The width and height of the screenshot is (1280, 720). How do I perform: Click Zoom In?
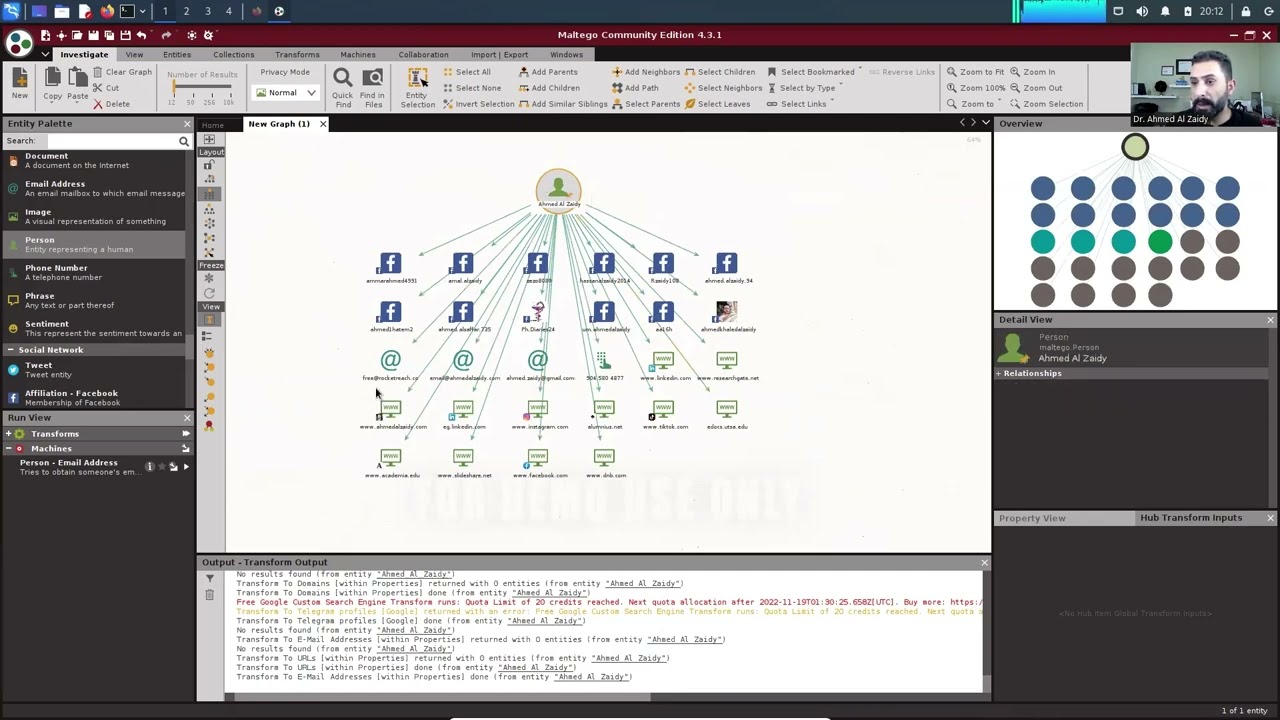click(1032, 72)
